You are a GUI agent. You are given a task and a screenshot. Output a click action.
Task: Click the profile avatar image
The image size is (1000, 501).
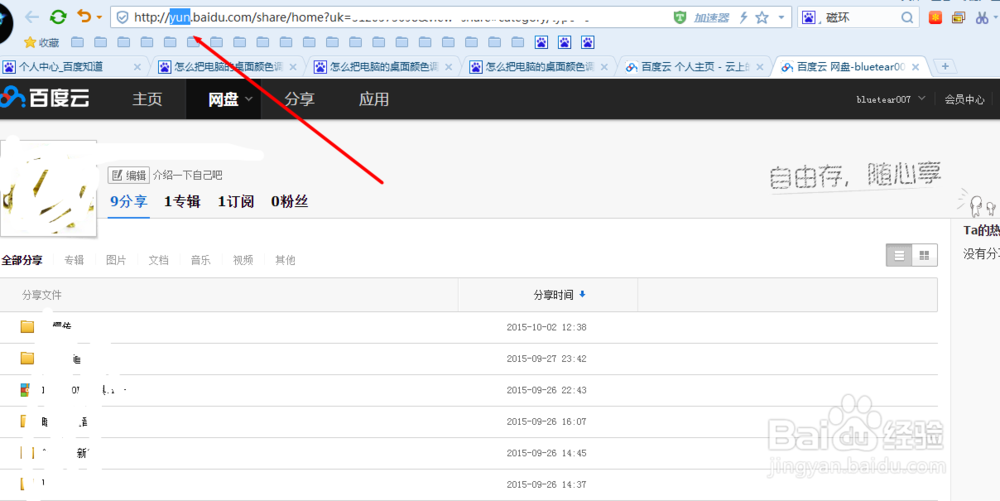48,188
